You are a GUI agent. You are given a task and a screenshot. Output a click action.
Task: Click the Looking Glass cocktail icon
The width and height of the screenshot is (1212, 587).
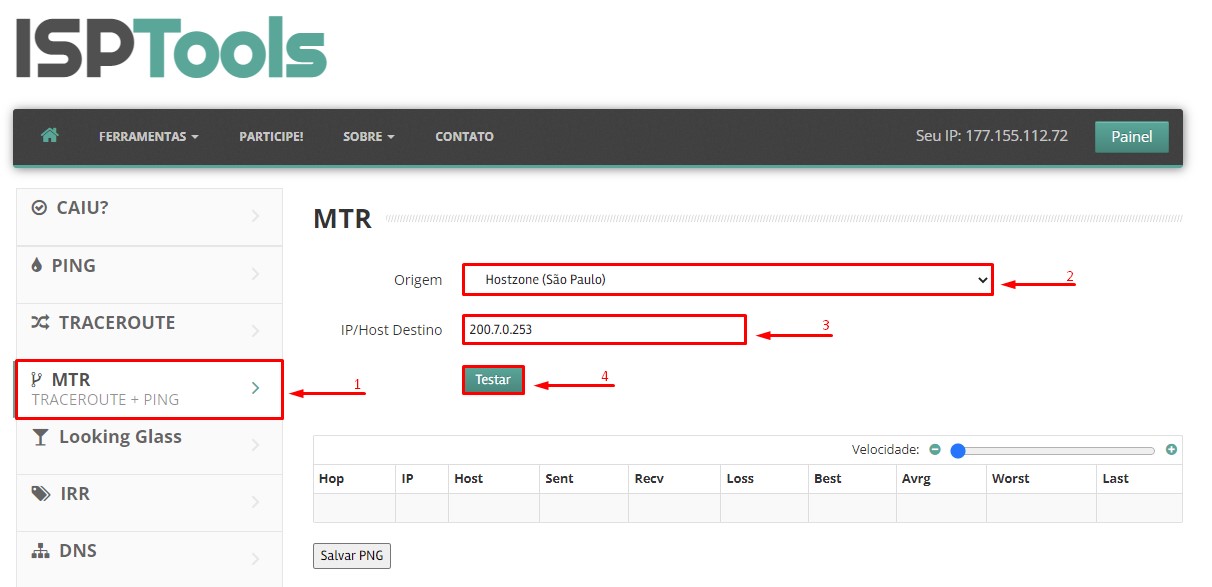(x=40, y=437)
